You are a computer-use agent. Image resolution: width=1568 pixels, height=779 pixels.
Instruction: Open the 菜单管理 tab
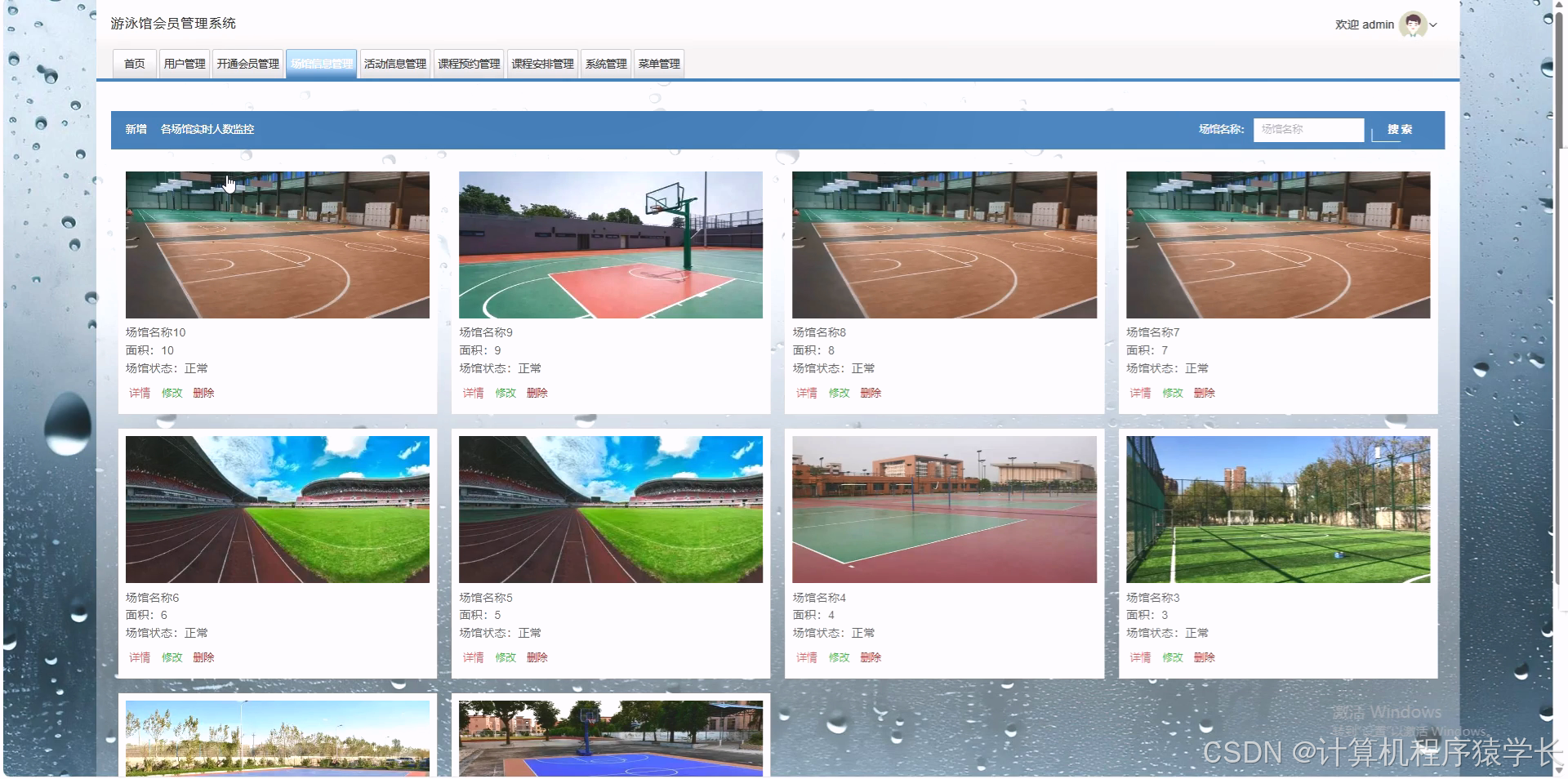tap(659, 64)
